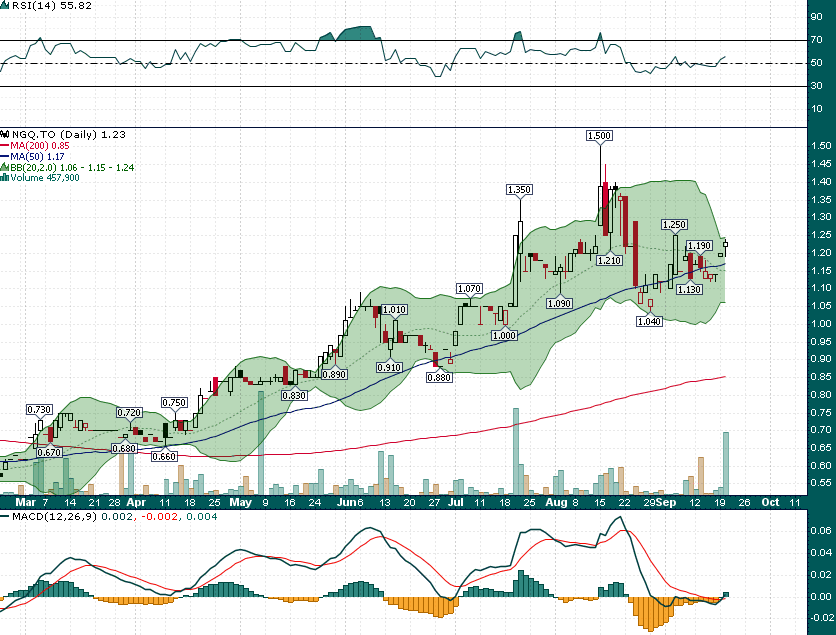Select the Aug label on date axis
The width and height of the screenshot is (836, 635).
[x=557, y=502]
